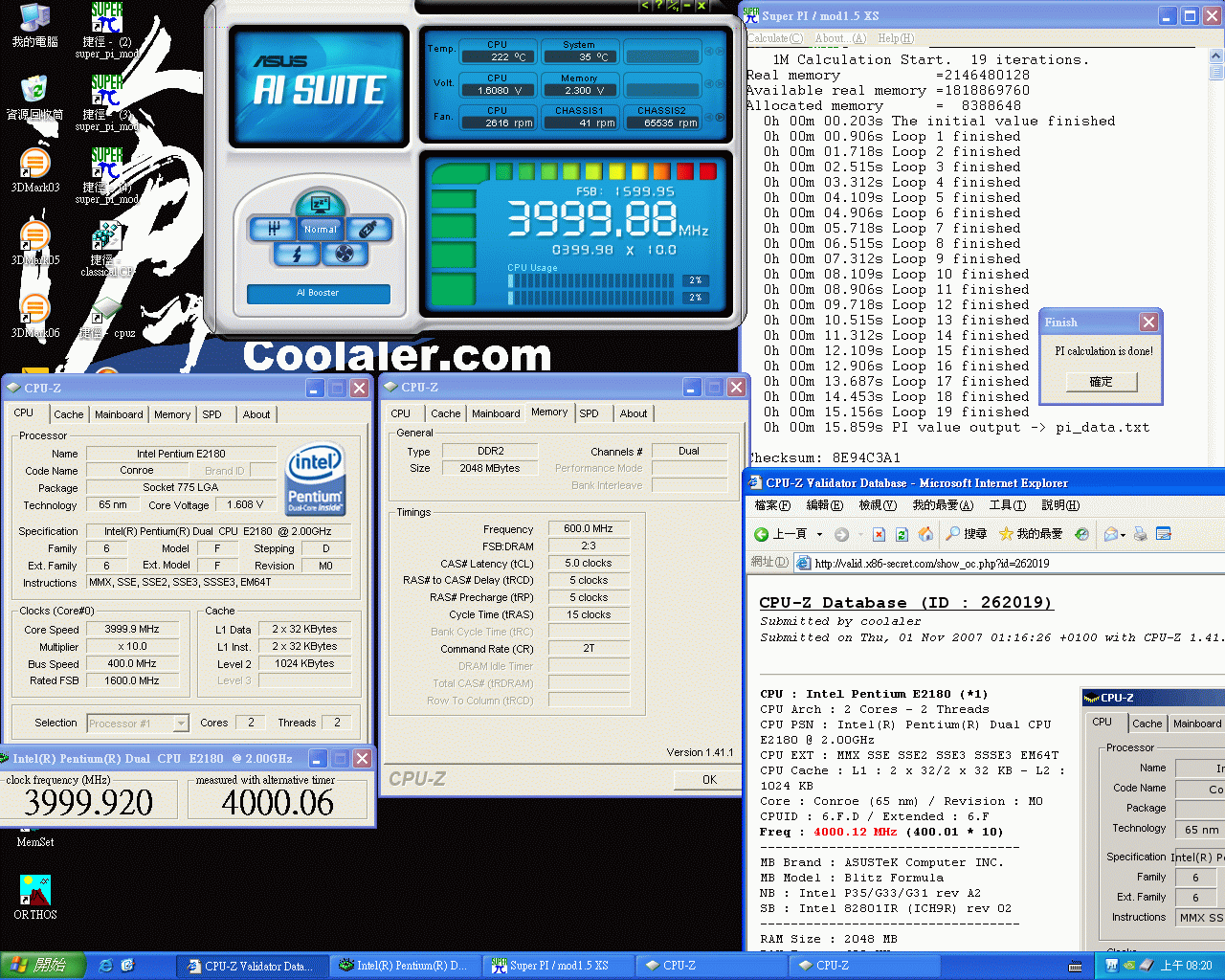Viewport: 1225px width, 980px height.
Task: Click the Start button on the taskbar
Action: [x=43, y=966]
